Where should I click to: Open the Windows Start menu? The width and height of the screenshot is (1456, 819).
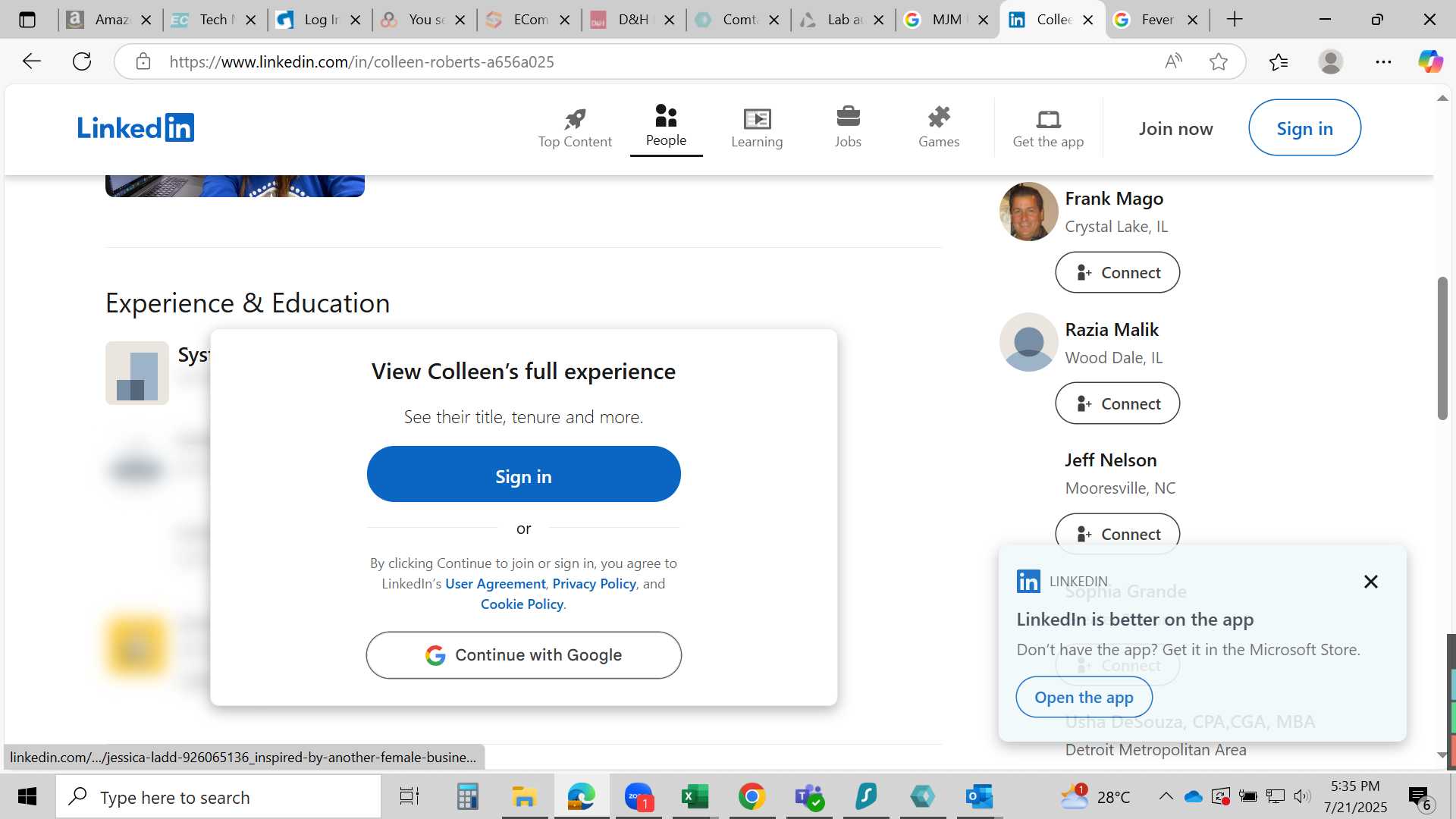tap(27, 797)
